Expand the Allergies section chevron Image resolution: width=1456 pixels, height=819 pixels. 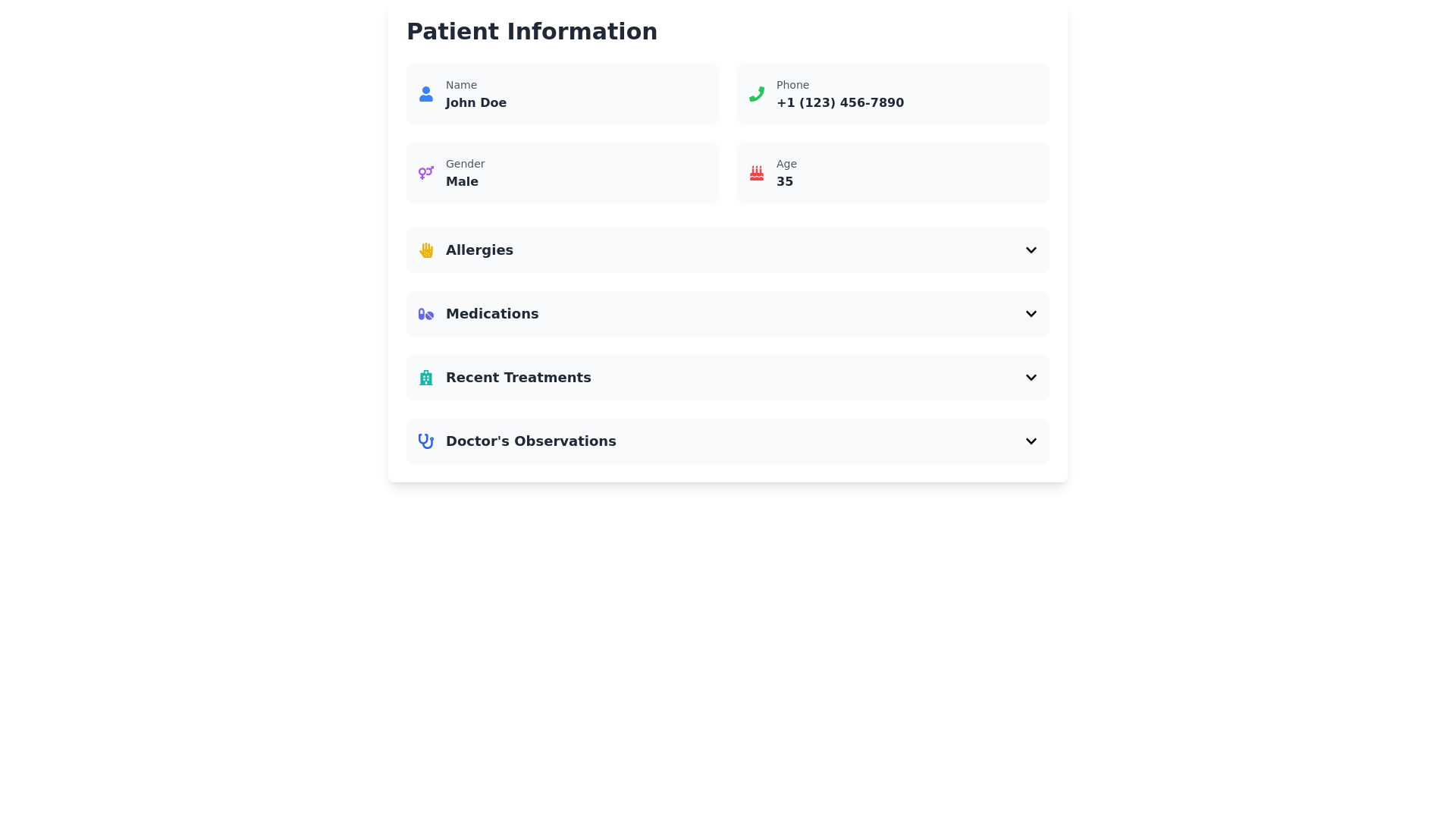tap(1031, 249)
